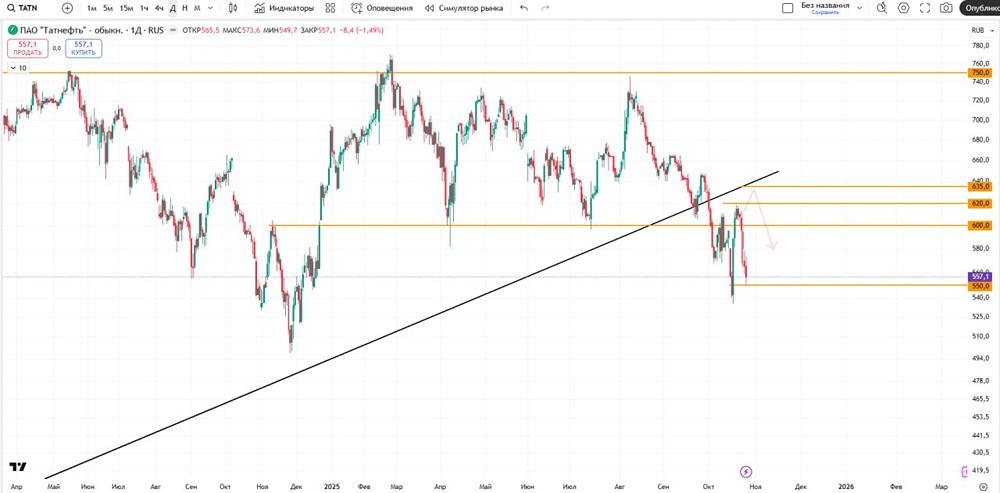The width and height of the screenshot is (1000, 493).
Task: Select the monthly М timeframe
Action: click(x=197, y=8)
